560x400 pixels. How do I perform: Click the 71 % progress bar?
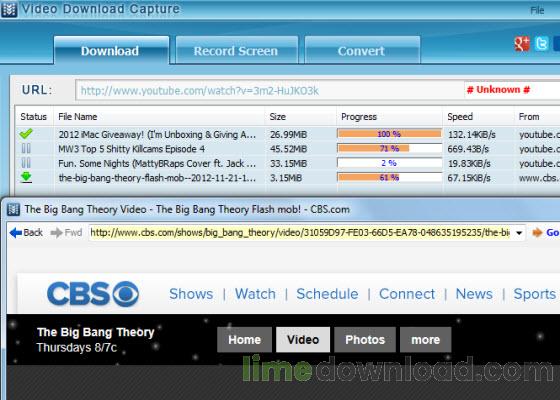click(389, 148)
